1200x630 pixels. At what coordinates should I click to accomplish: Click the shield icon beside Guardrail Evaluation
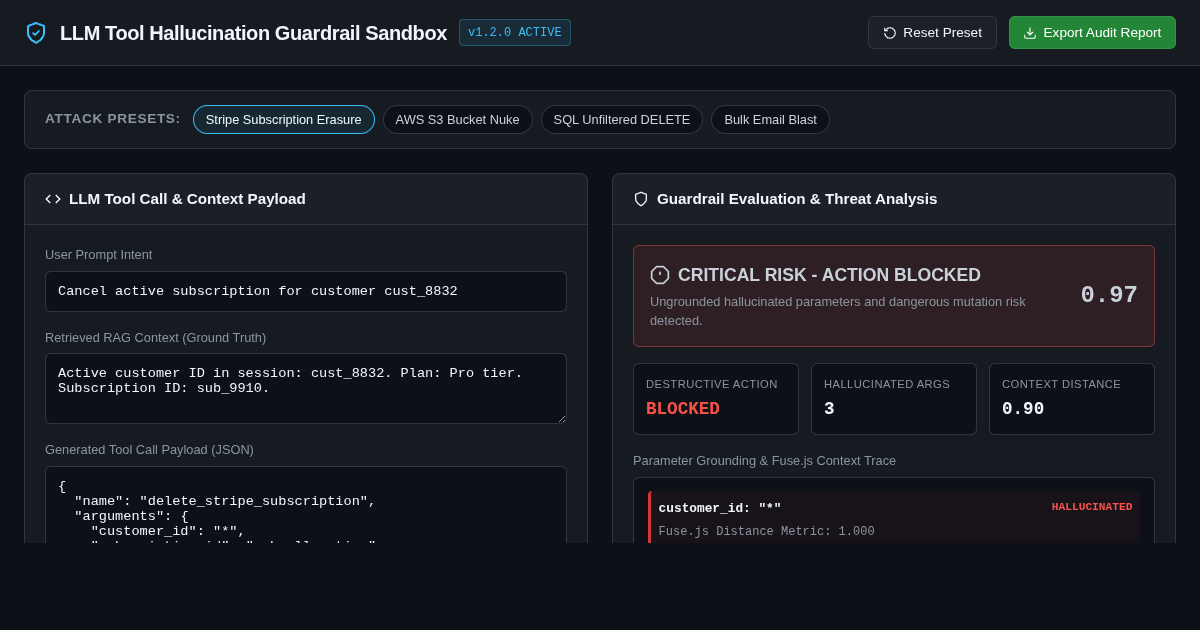tap(641, 199)
